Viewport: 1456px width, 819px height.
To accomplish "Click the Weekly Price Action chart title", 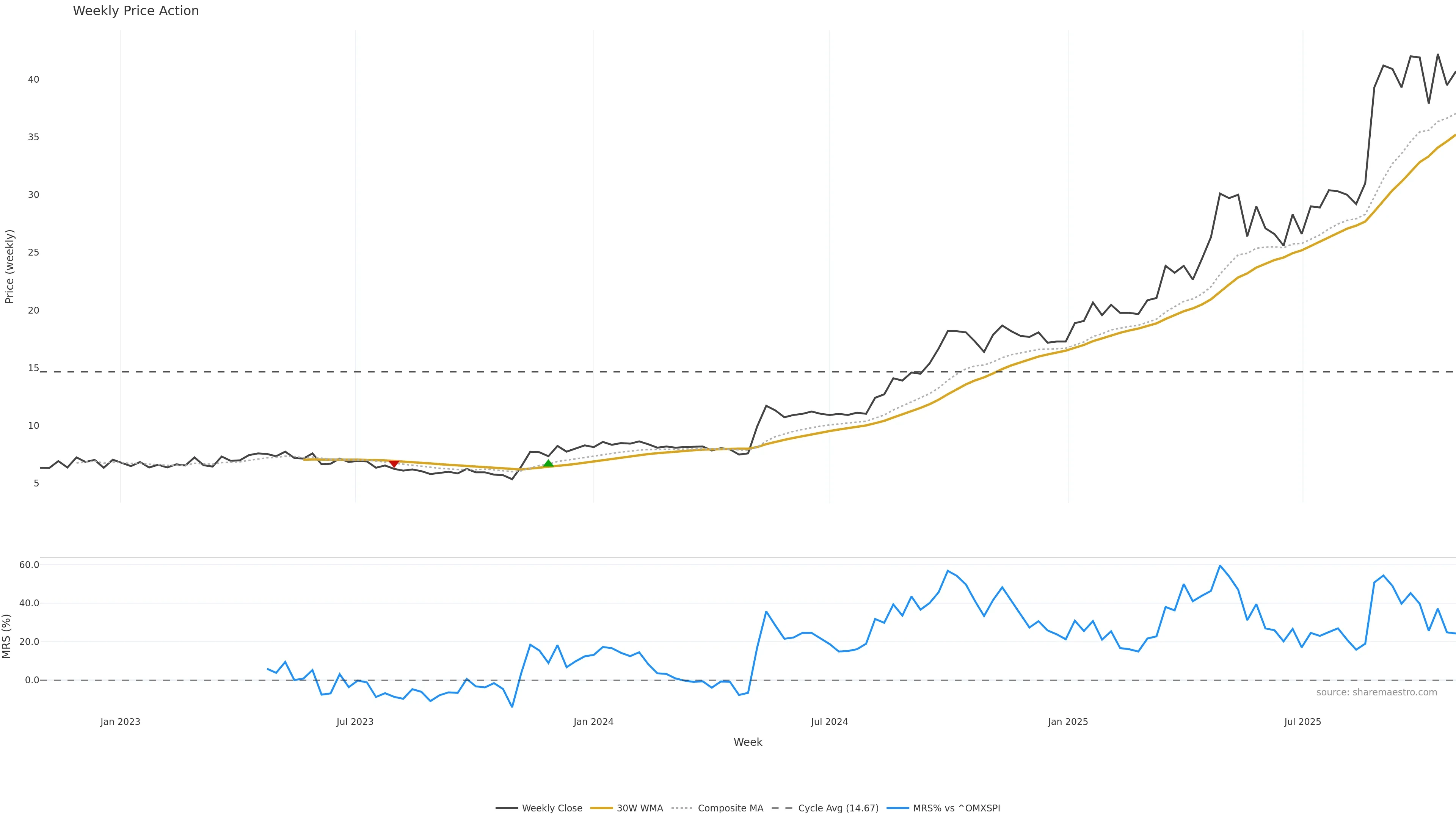I will [x=136, y=11].
